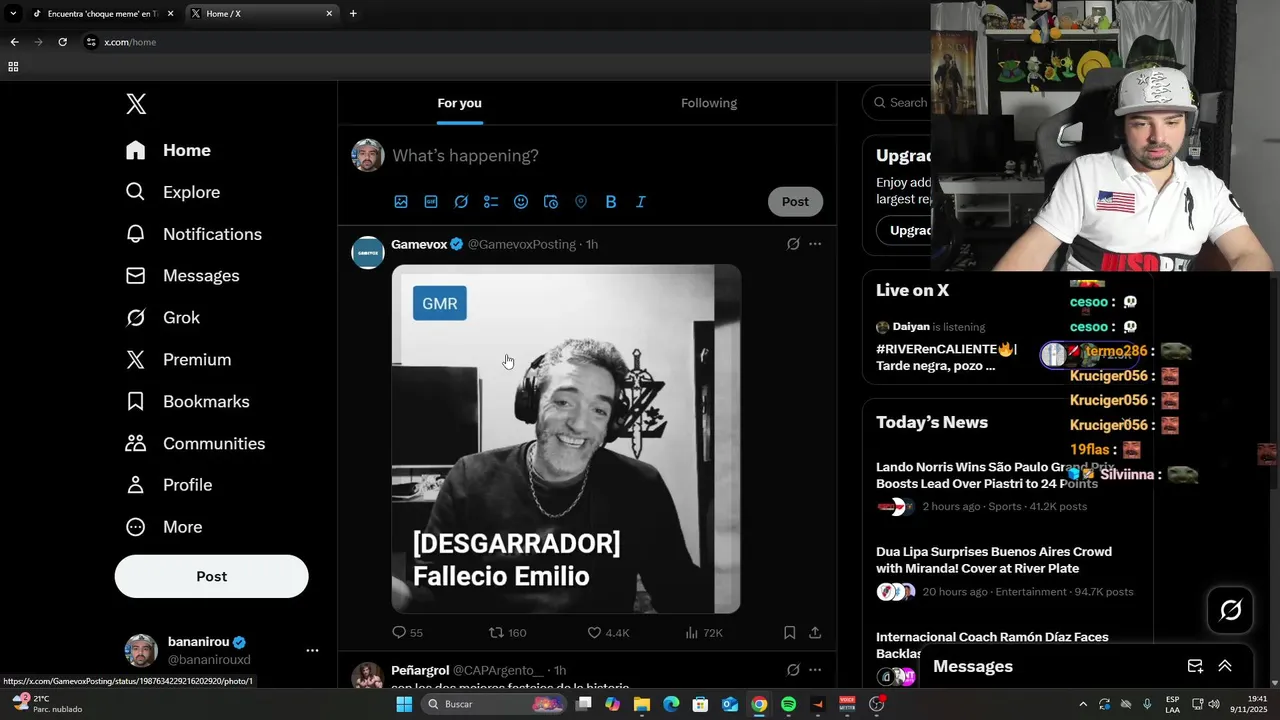This screenshot has height=720, width=1280.
Task: Reload the browser page
Action: (x=62, y=42)
